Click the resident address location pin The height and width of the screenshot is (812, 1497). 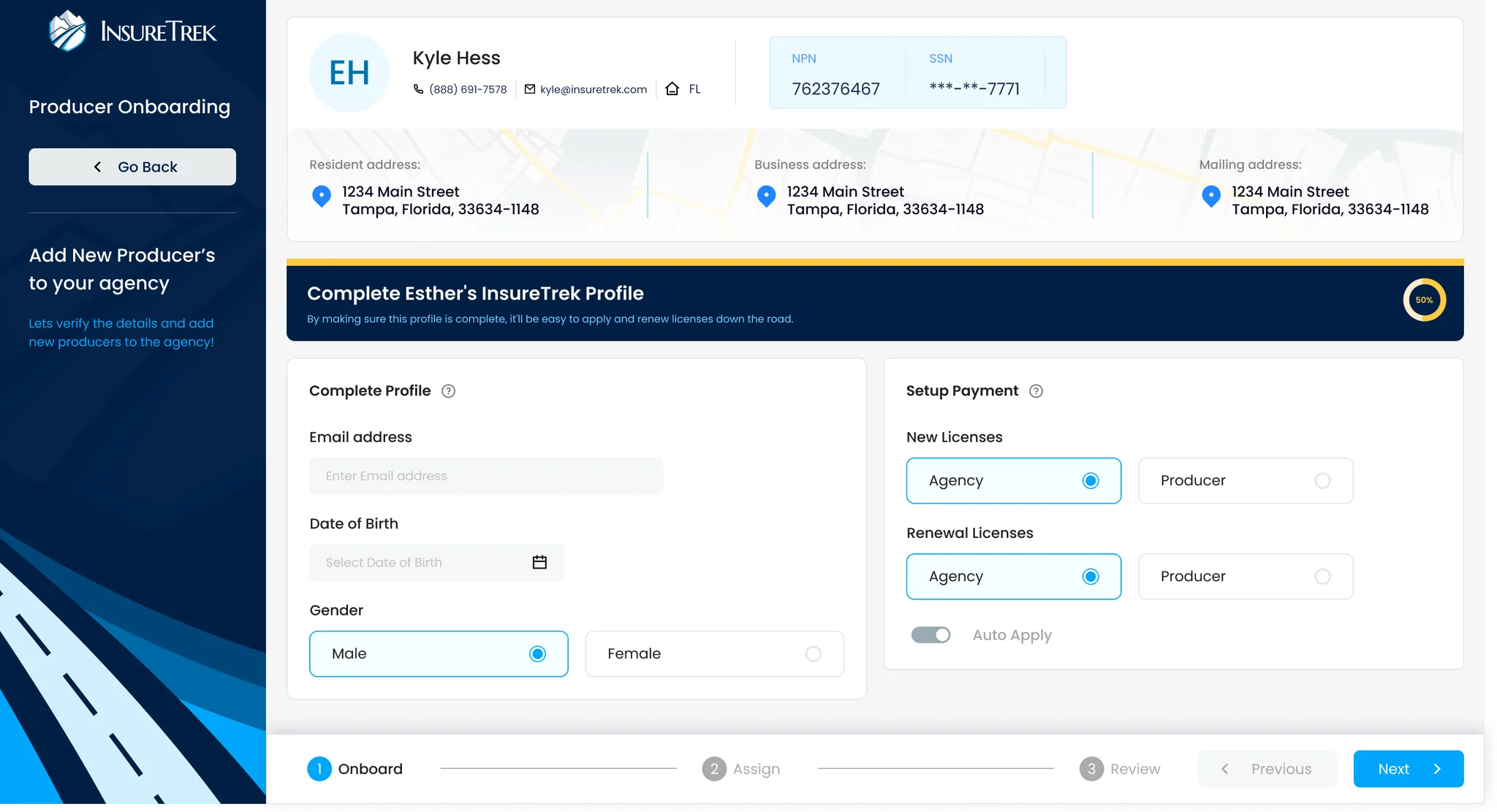click(322, 197)
